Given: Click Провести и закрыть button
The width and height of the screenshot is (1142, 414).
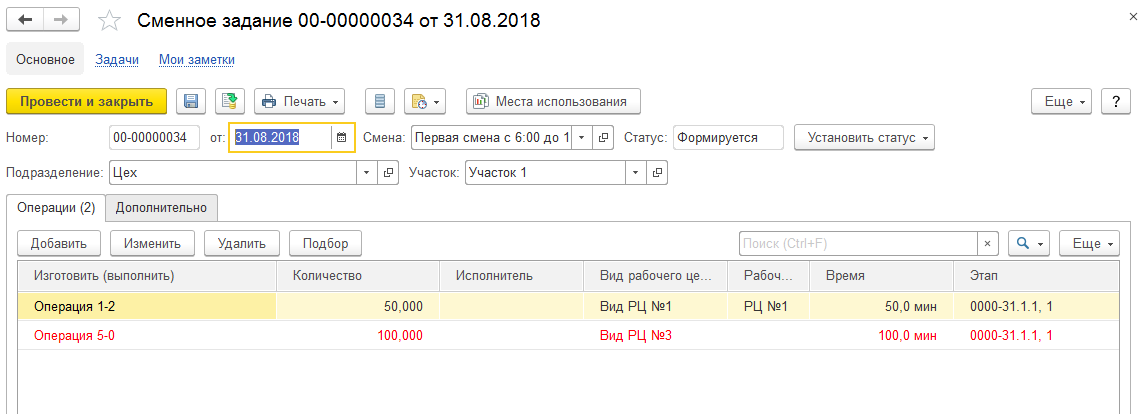Looking at the screenshot, I should (86, 101).
